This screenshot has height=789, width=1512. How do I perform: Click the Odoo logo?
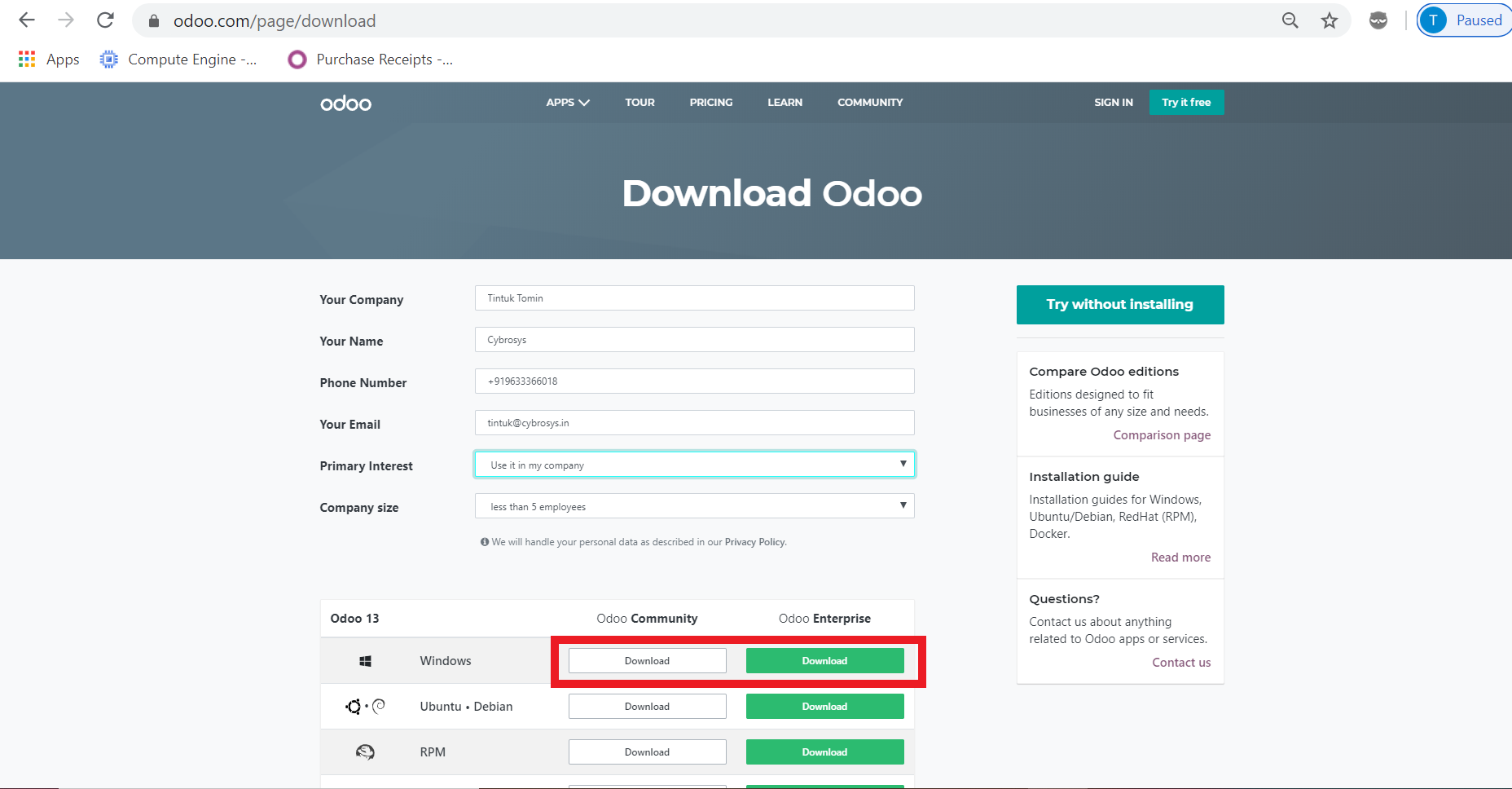[345, 103]
